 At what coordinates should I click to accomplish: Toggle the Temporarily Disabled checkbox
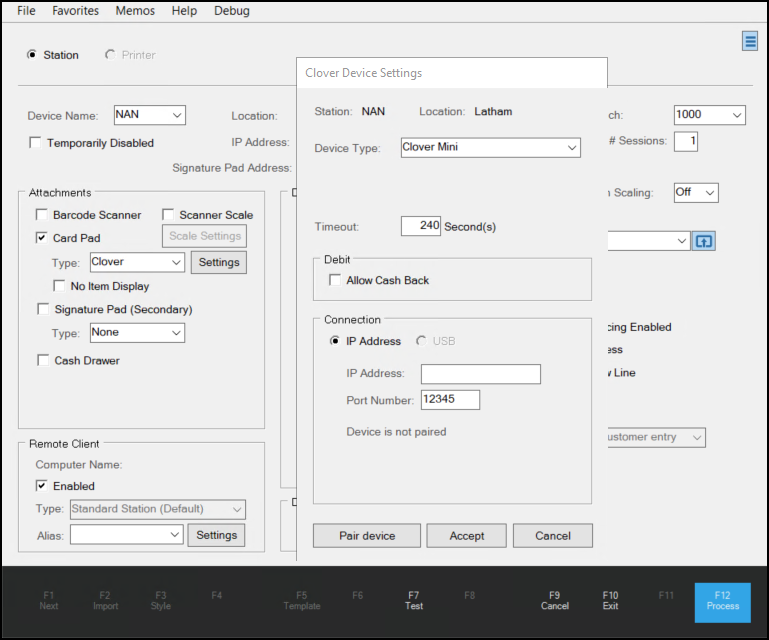(35, 143)
